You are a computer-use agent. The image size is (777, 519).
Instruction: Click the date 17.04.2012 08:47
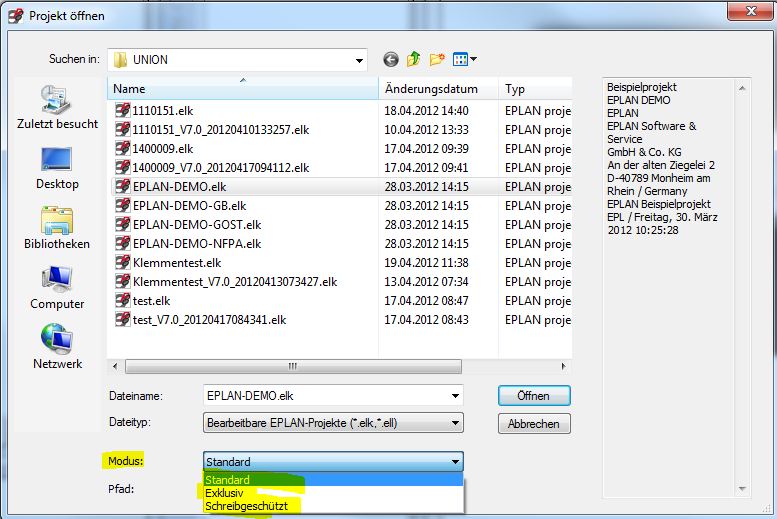pos(426,300)
